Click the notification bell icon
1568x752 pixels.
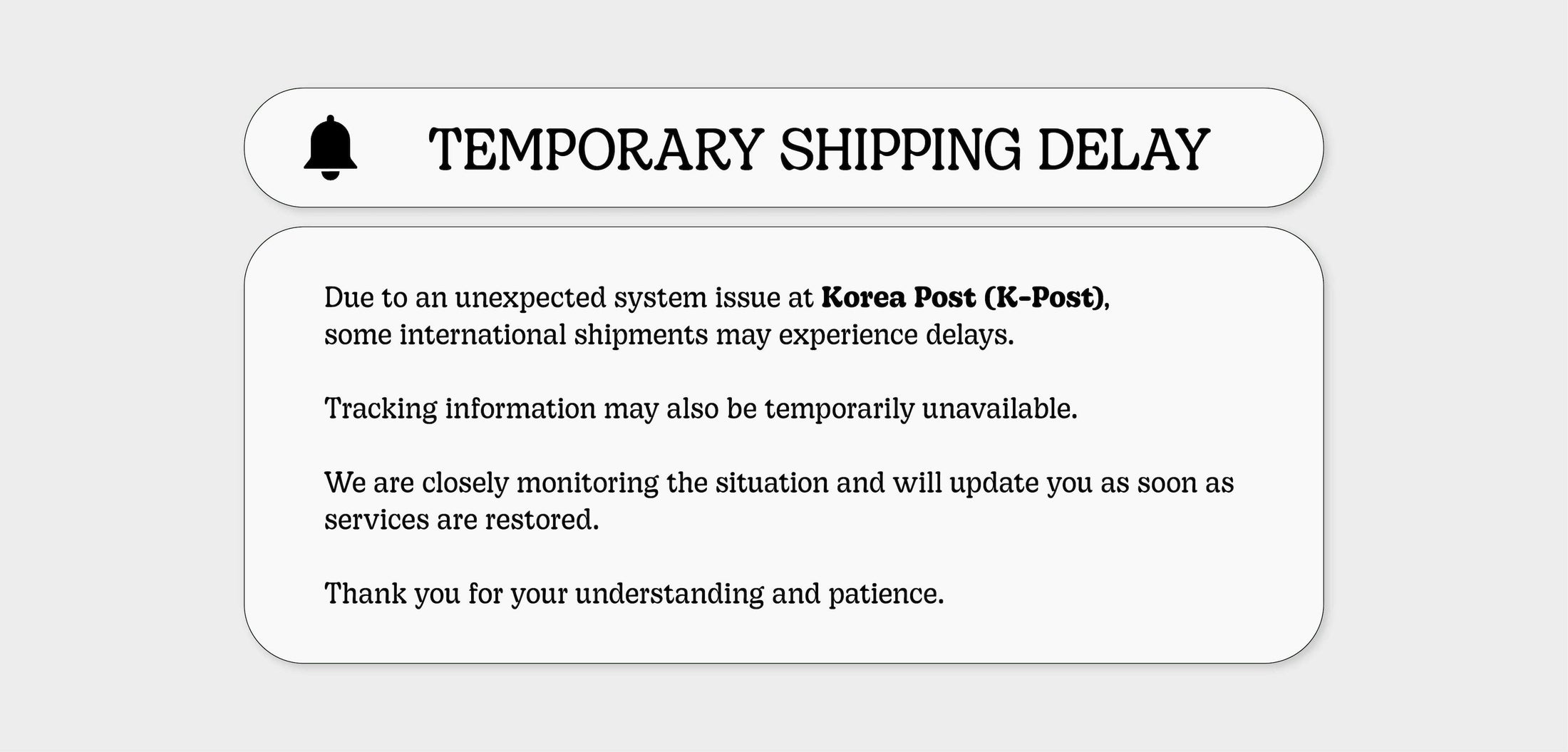tap(330, 148)
